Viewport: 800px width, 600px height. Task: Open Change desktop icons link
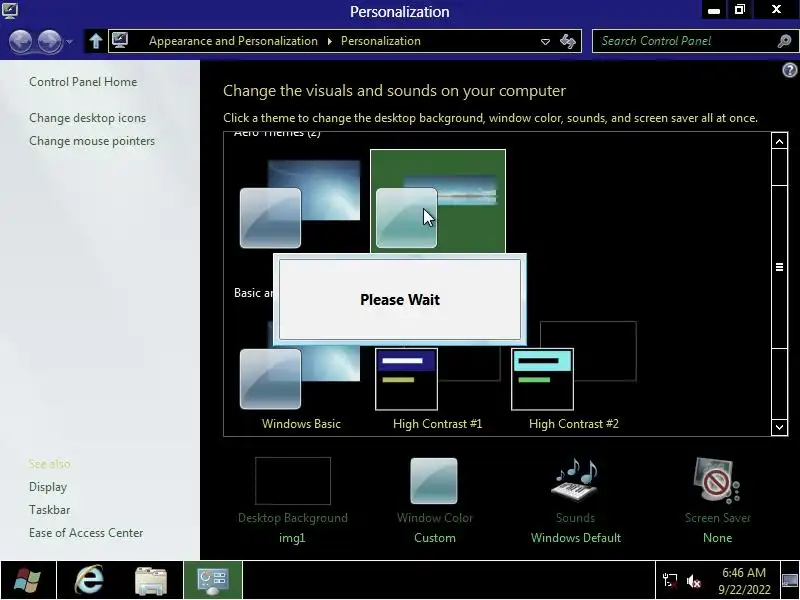[x=87, y=118]
